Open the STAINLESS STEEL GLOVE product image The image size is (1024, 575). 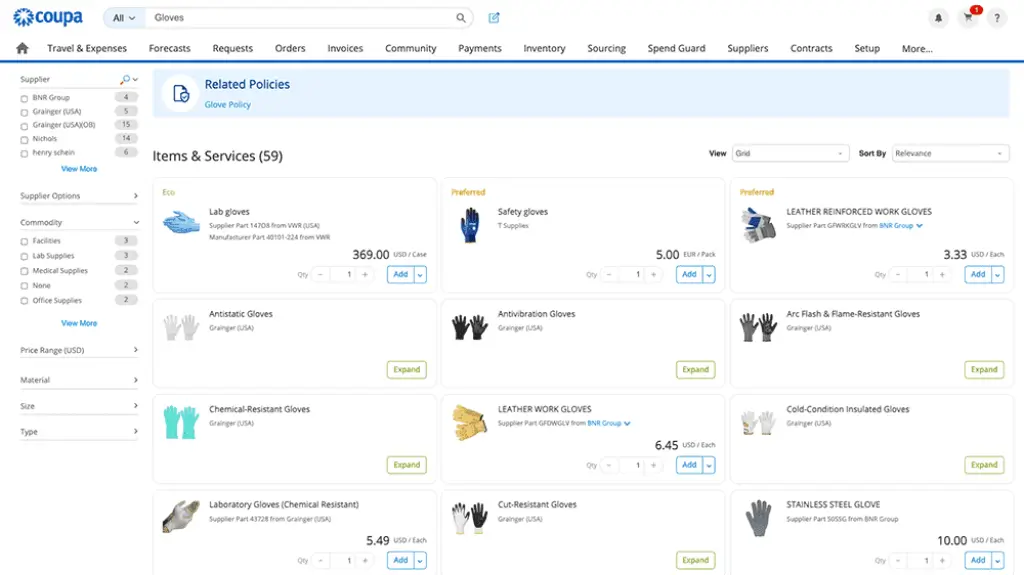click(758, 518)
